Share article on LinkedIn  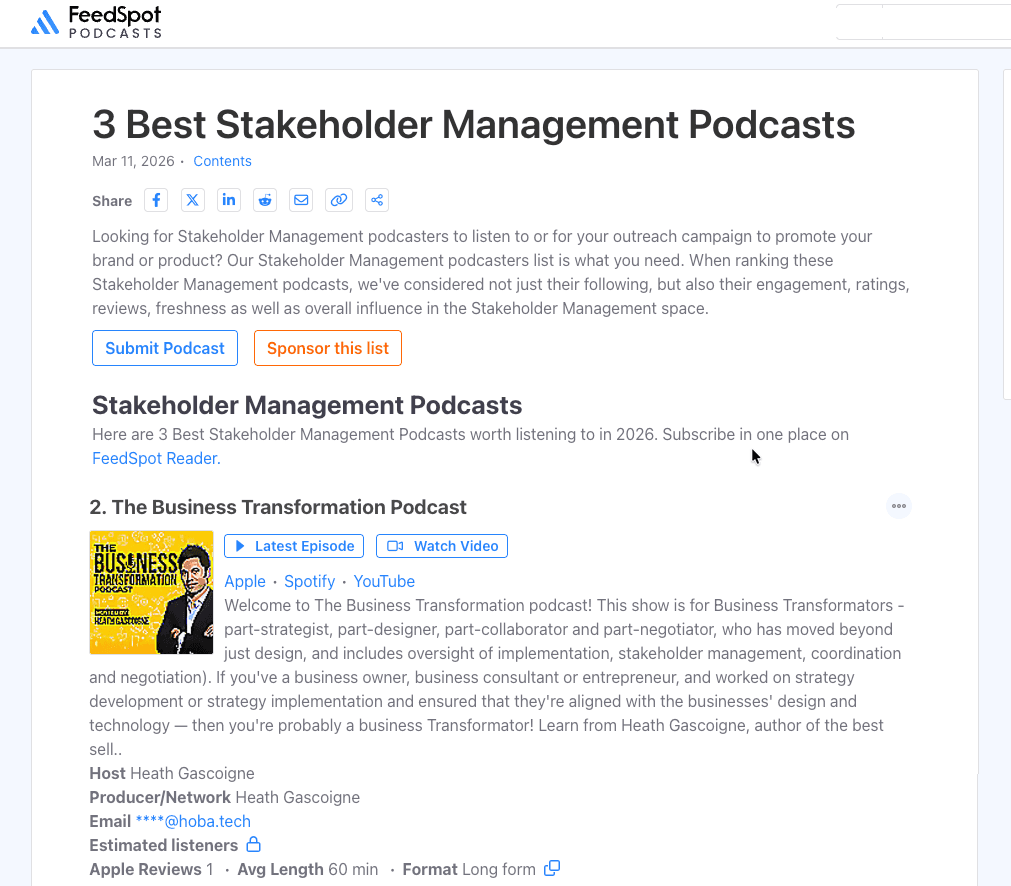pyautogui.click(x=228, y=200)
